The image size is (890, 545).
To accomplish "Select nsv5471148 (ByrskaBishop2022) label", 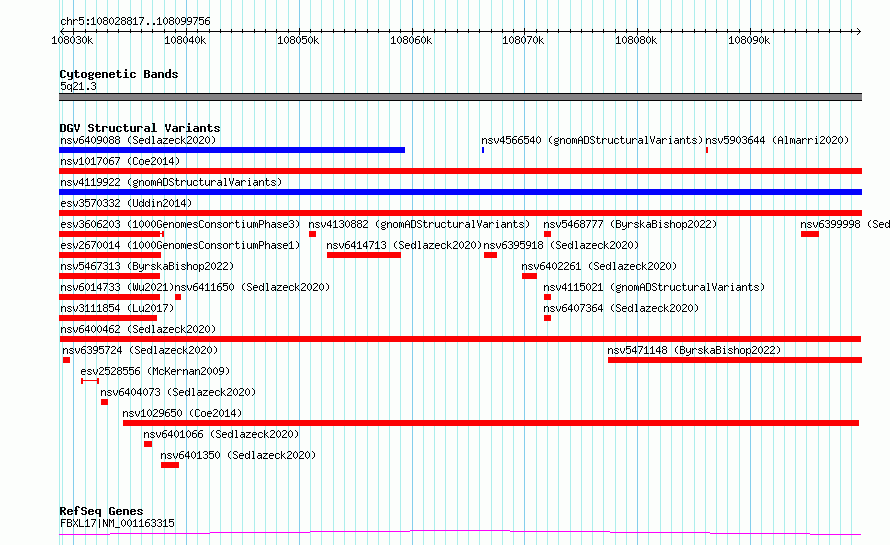I will (694, 350).
